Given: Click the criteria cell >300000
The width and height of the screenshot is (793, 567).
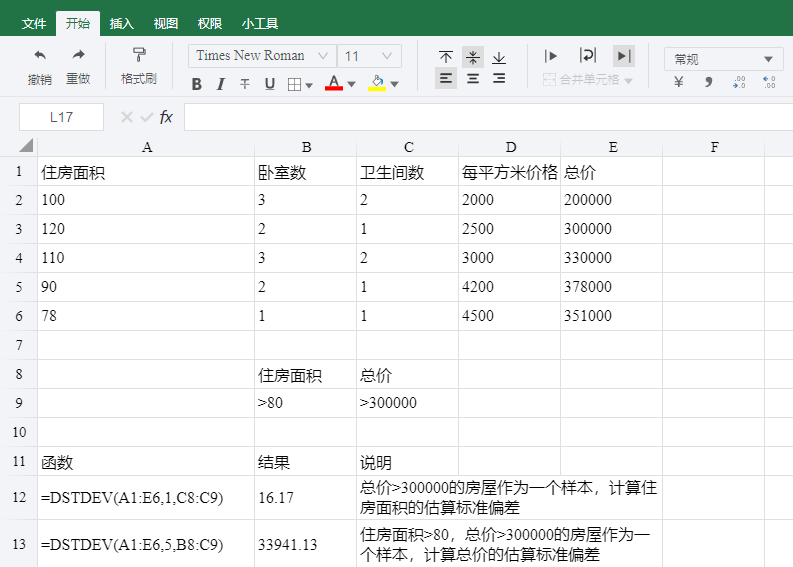Looking at the screenshot, I should [408, 403].
